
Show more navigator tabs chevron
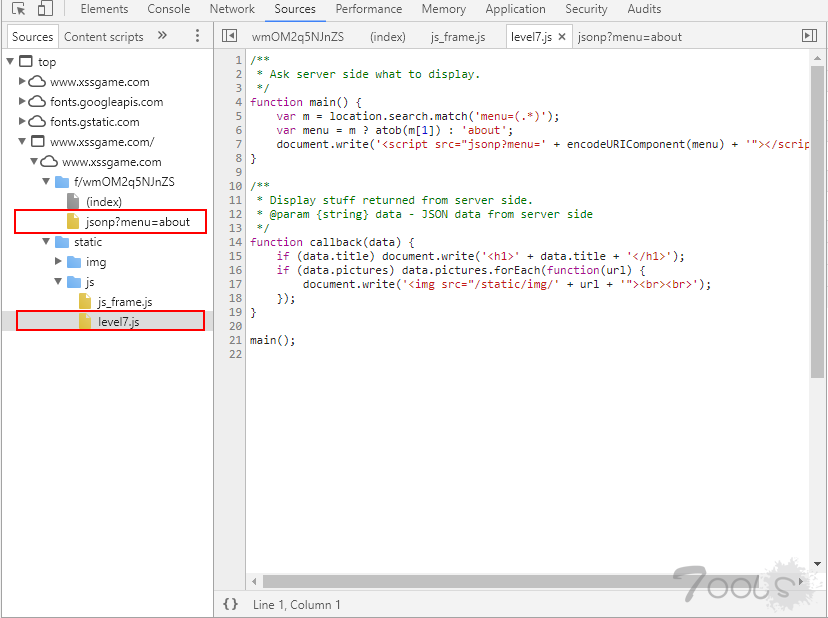coord(162,35)
